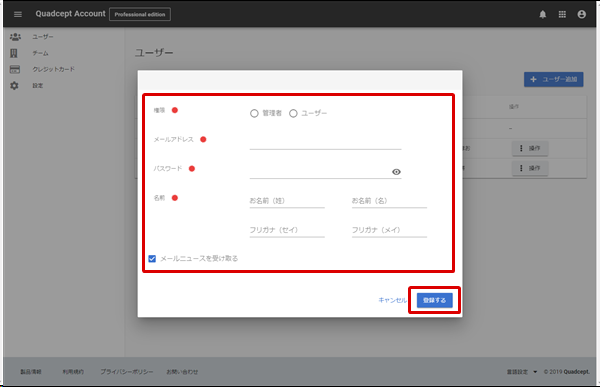Open チーム in the sidebar menu

point(40,53)
